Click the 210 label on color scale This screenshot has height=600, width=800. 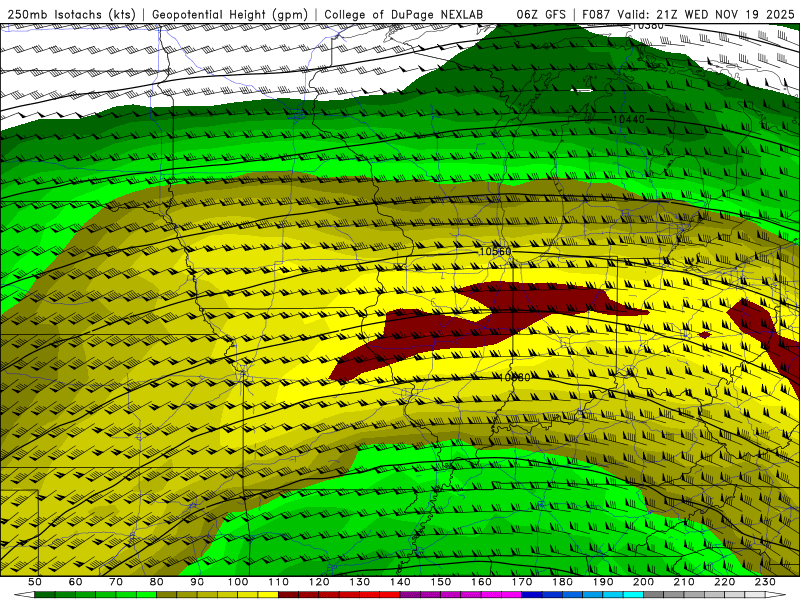tap(684, 582)
